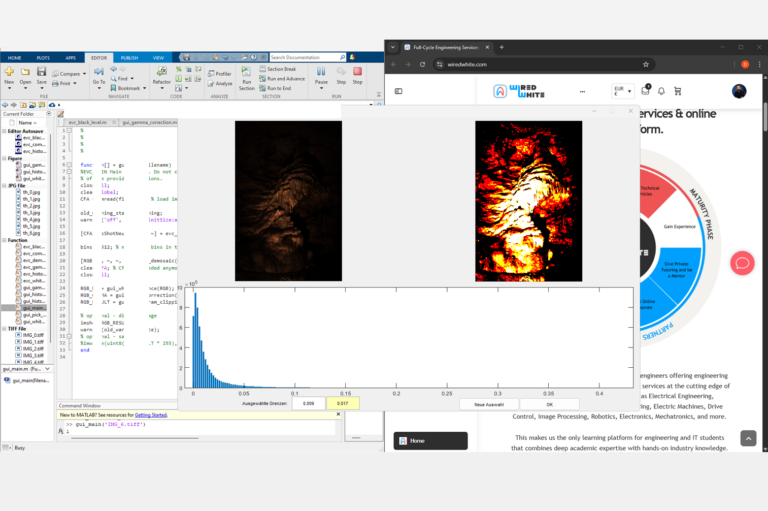Click the WiredWhite logo
This screenshot has width=768, height=511.
(x=519, y=91)
